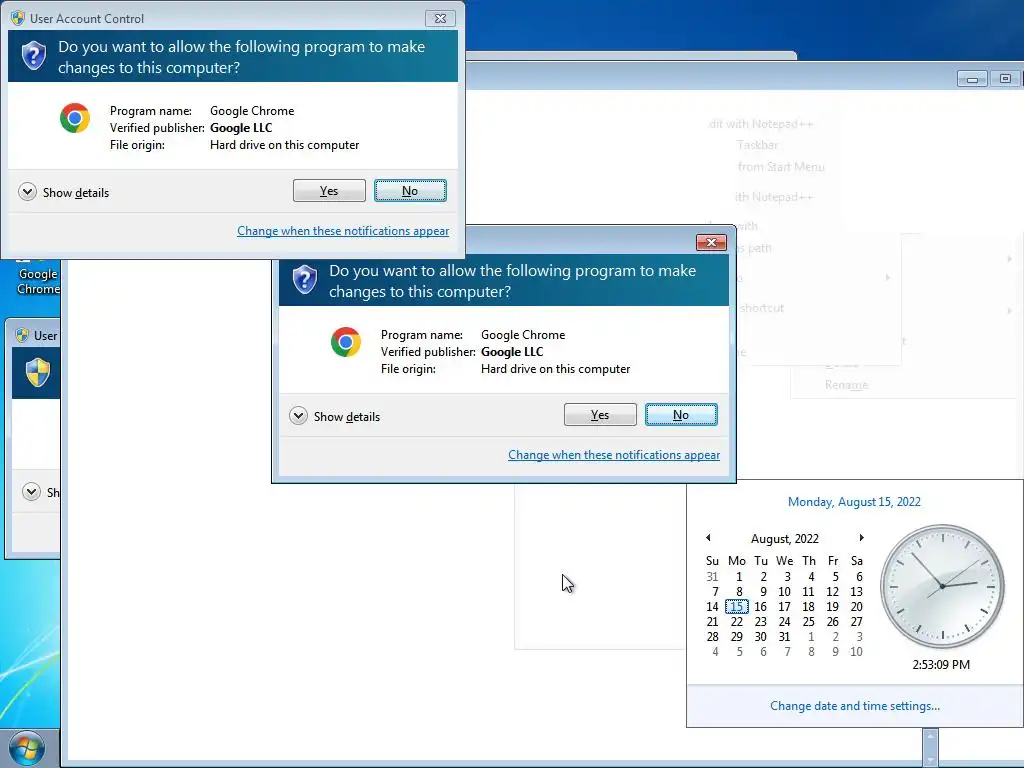Select July 31 in the calendar
This screenshot has height=768, width=1024.
(x=712, y=577)
